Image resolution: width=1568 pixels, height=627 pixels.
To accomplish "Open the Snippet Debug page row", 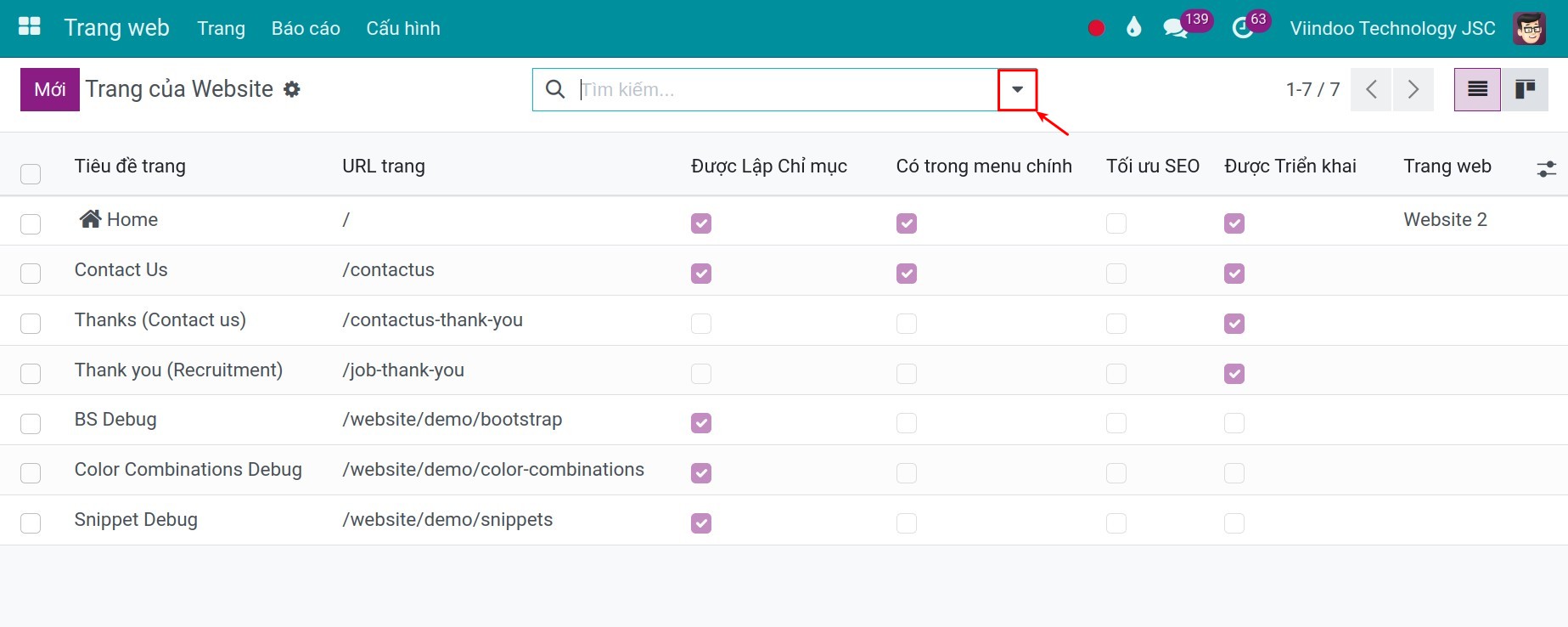I will click(784, 520).
